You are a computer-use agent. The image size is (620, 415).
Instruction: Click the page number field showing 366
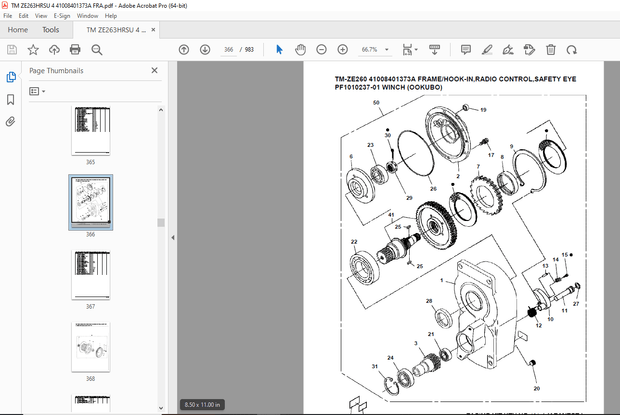point(229,49)
